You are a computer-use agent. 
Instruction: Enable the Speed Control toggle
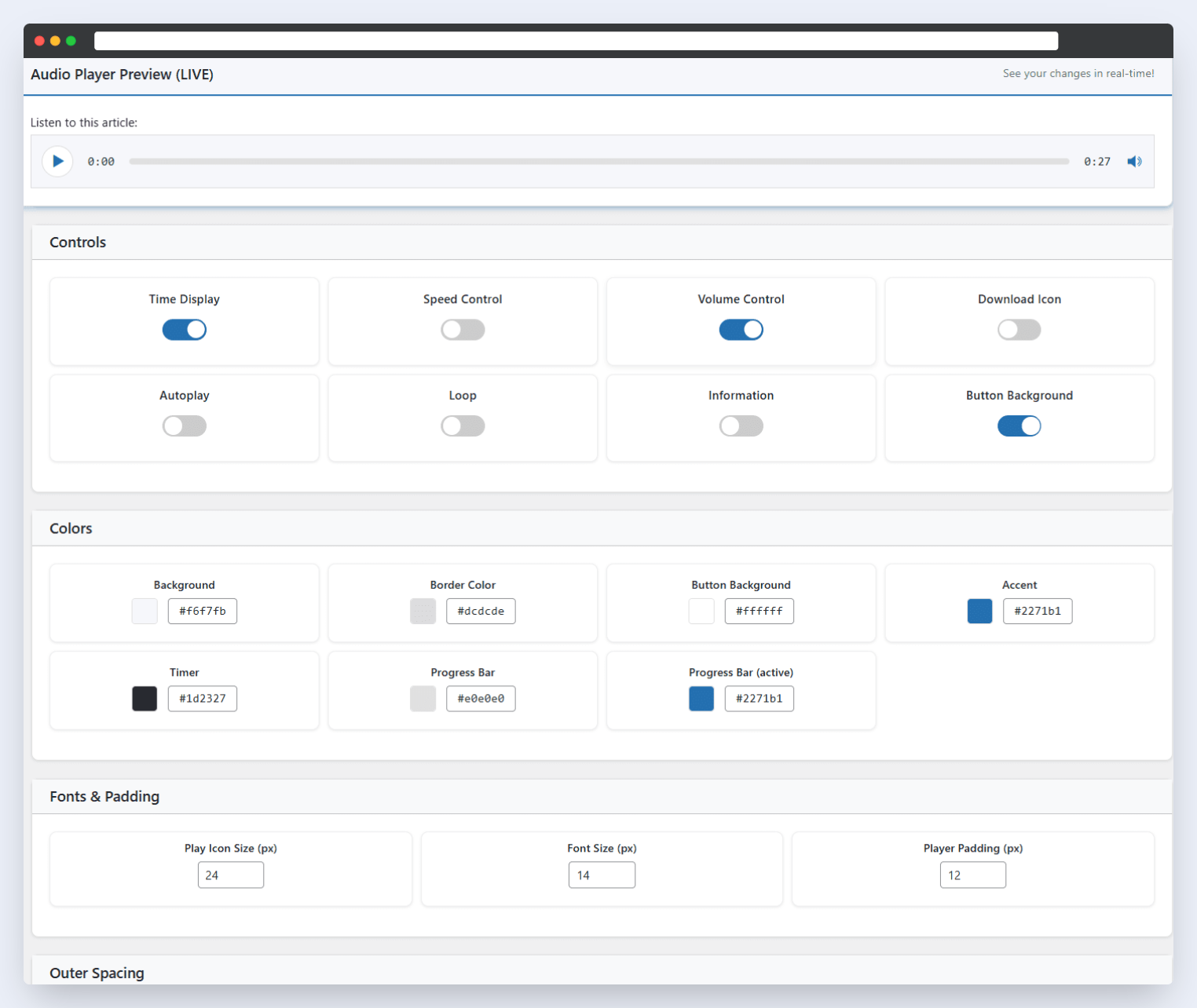[463, 330]
